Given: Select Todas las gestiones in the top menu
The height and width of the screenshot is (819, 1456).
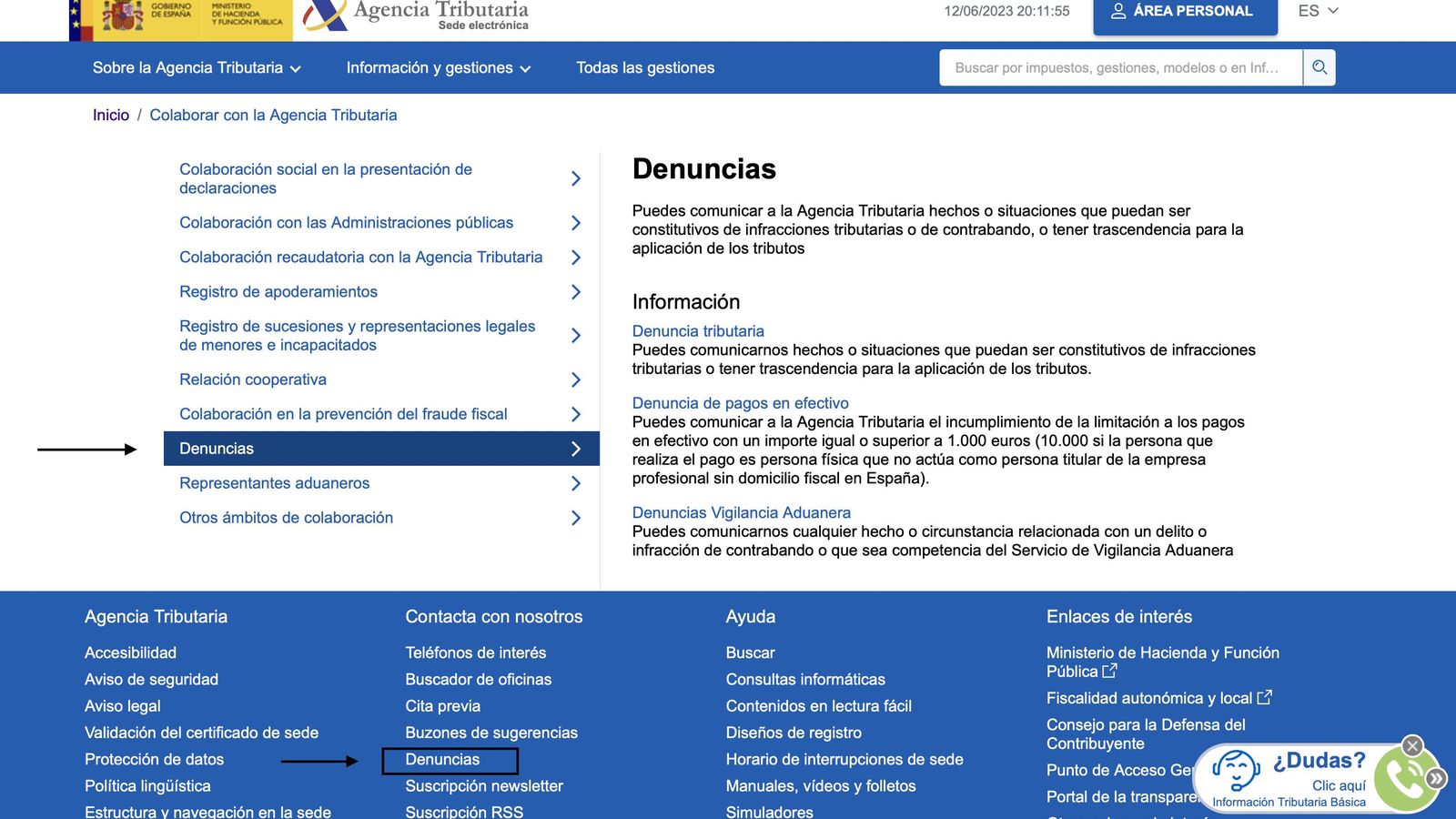Looking at the screenshot, I should point(644,67).
